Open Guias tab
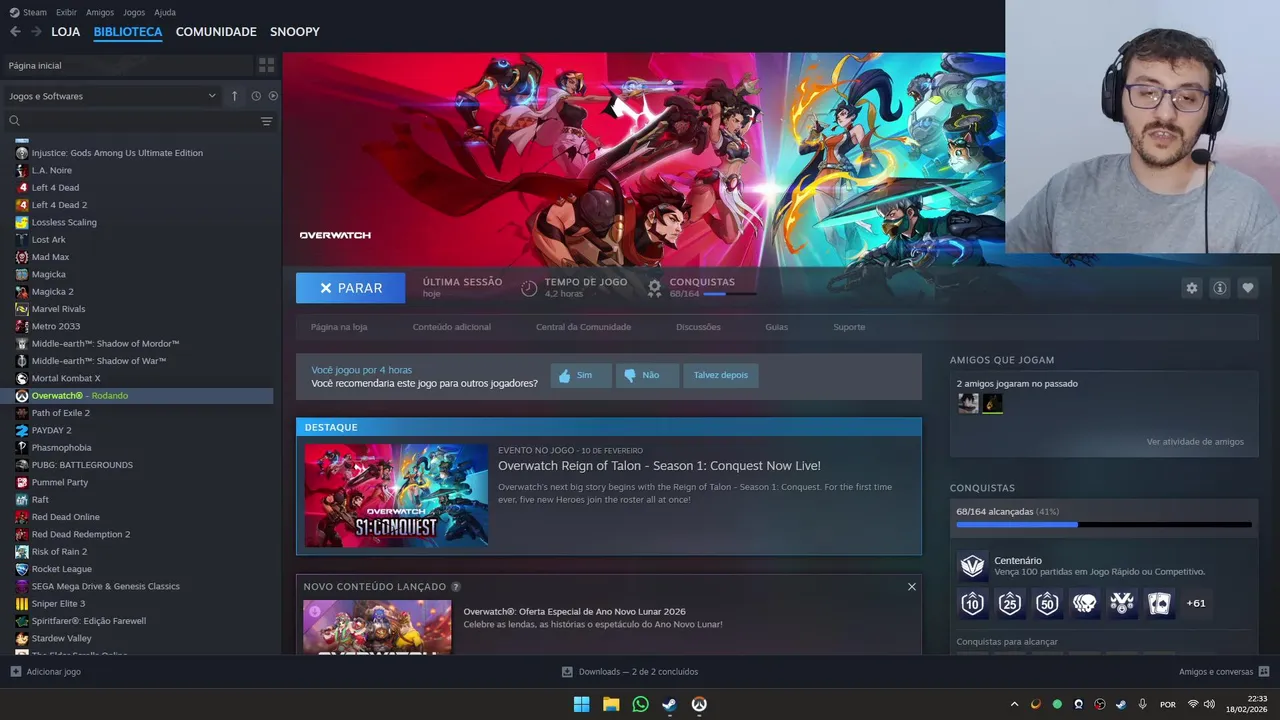1280x720 pixels. coord(777,327)
